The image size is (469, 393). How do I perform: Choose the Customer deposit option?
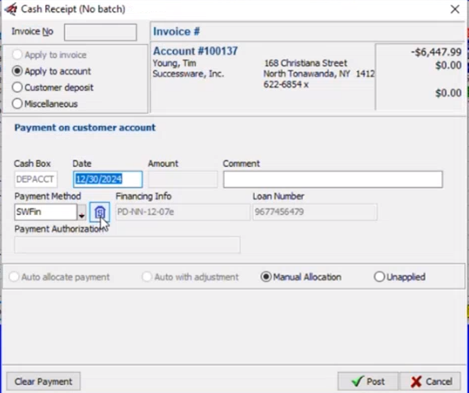(53, 87)
